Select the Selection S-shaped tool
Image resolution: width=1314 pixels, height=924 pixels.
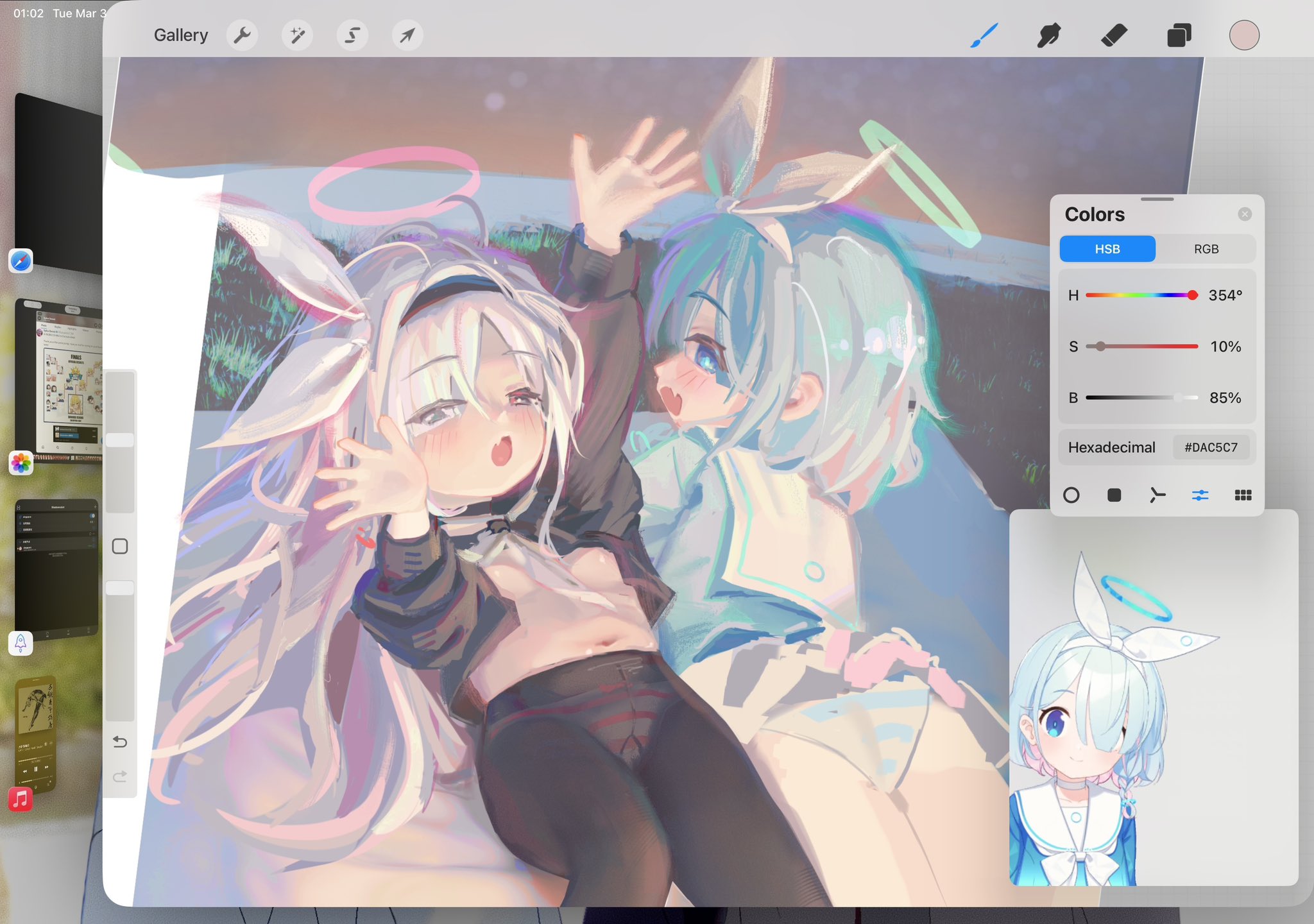(x=352, y=35)
